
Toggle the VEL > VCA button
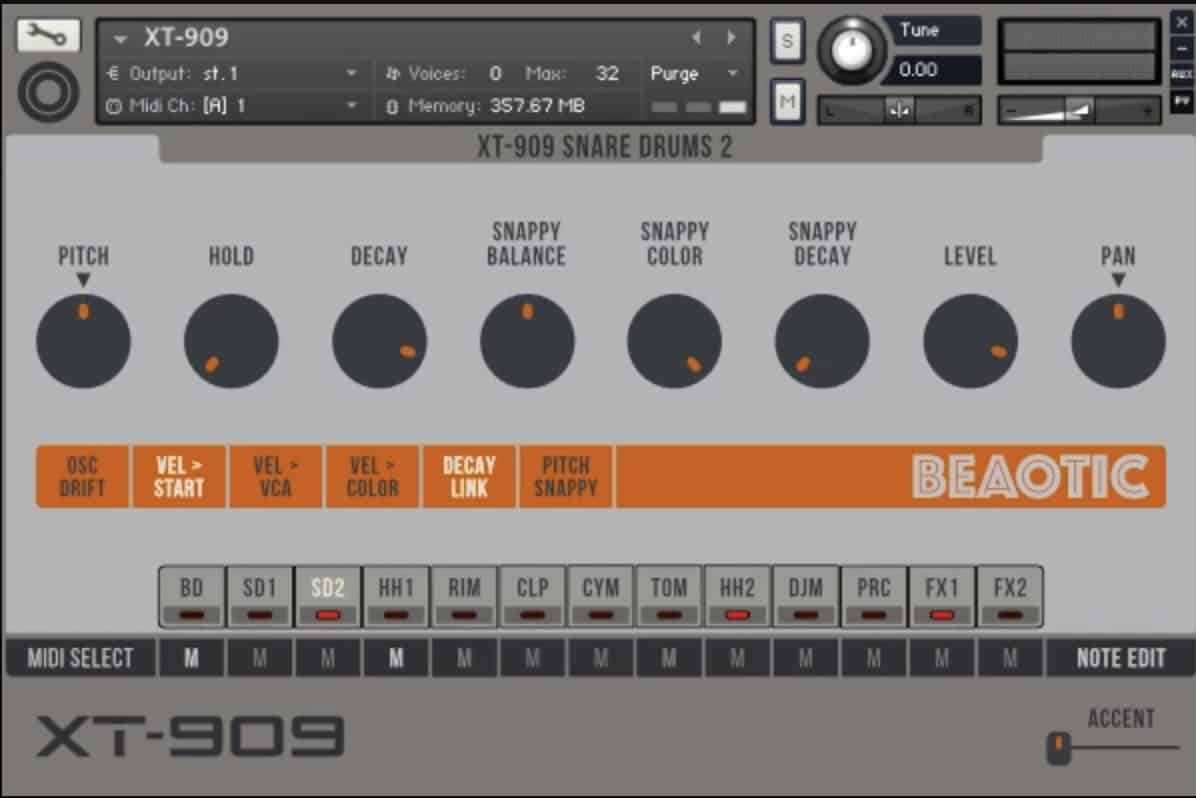(275, 477)
